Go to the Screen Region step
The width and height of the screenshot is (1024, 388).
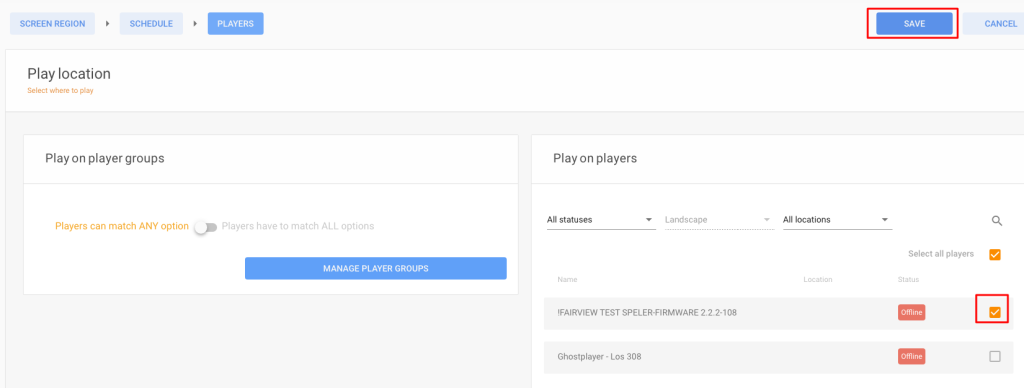tap(52, 24)
